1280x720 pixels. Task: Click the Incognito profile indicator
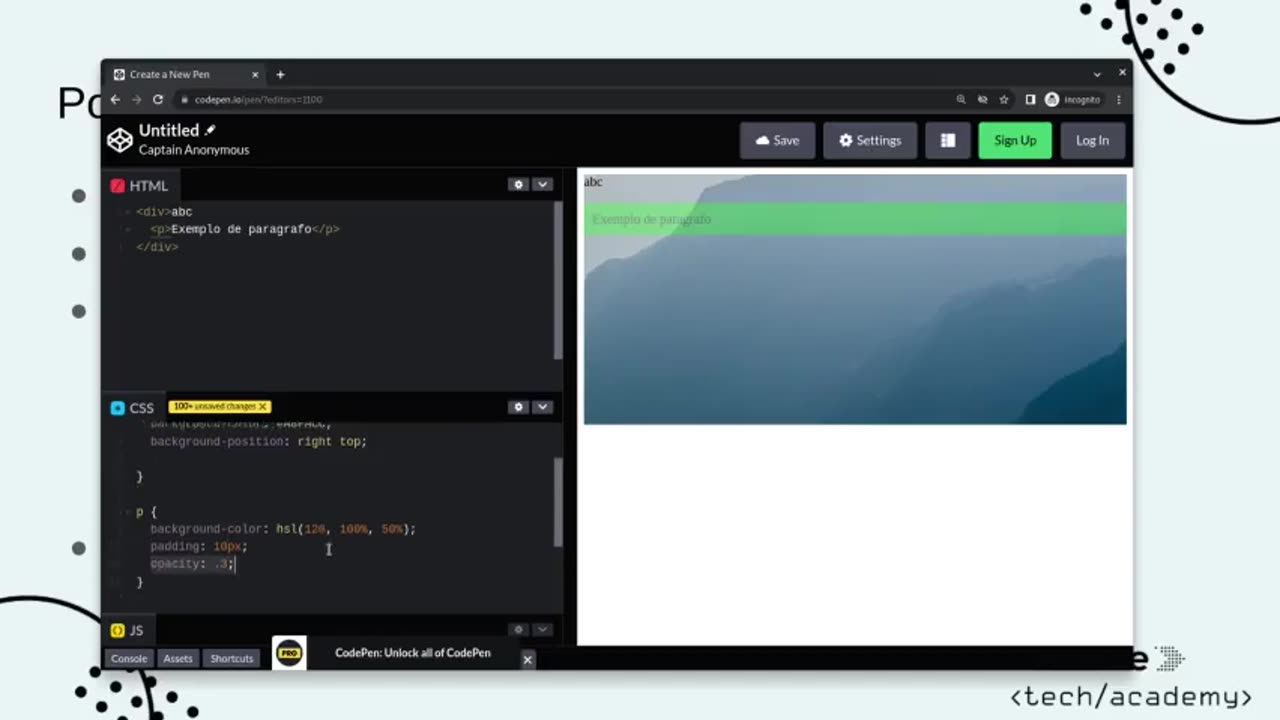point(1072,100)
